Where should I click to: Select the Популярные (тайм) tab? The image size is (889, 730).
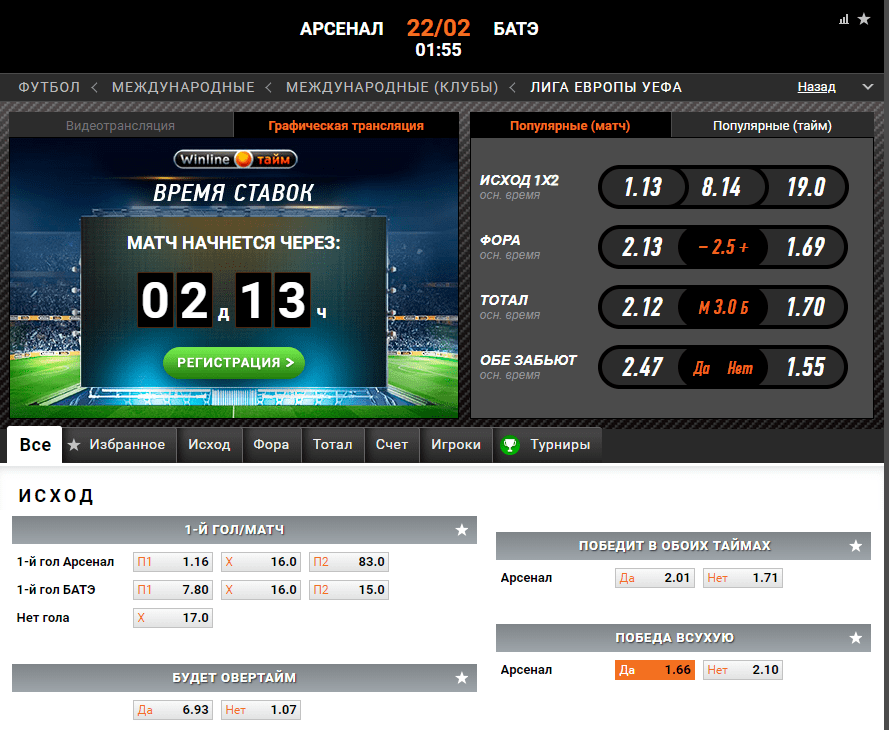[772, 125]
